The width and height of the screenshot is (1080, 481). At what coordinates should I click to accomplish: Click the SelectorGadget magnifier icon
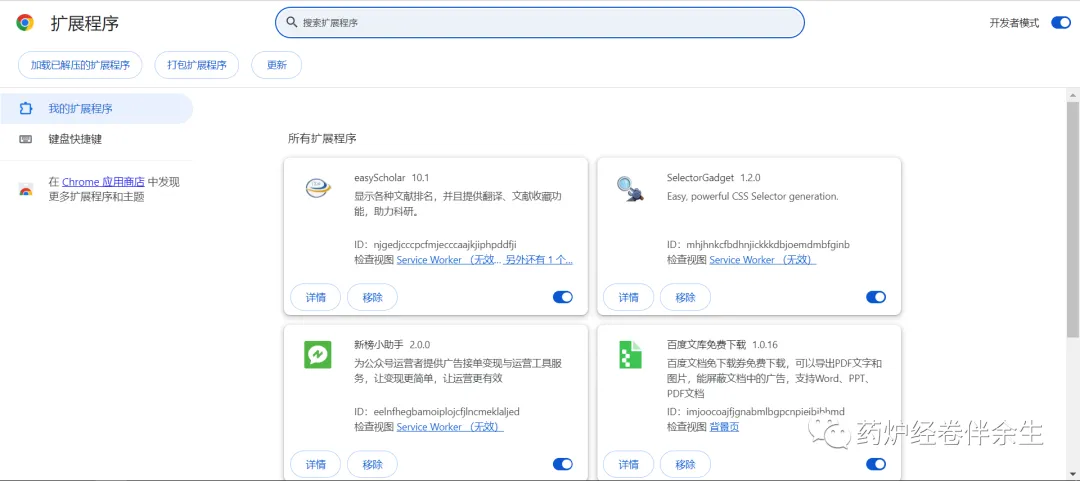(x=630, y=188)
